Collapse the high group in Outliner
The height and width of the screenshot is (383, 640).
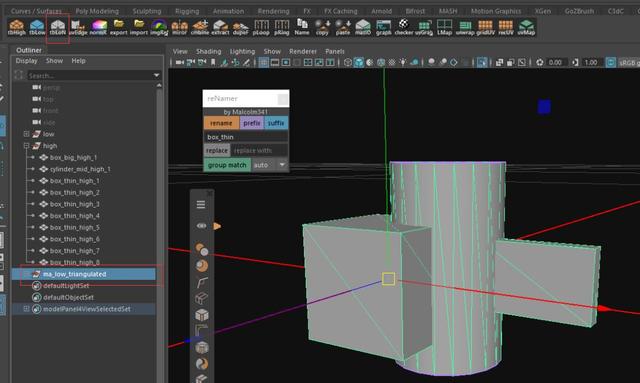(26, 145)
